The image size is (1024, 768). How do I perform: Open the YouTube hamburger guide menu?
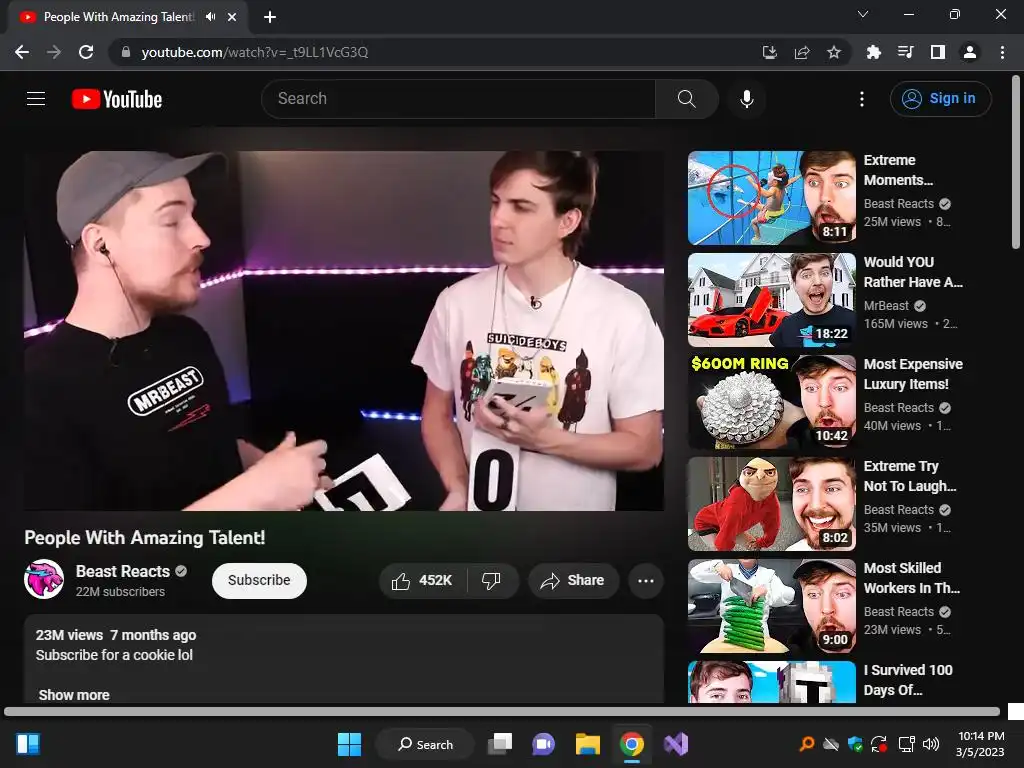pyautogui.click(x=36, y=99)
